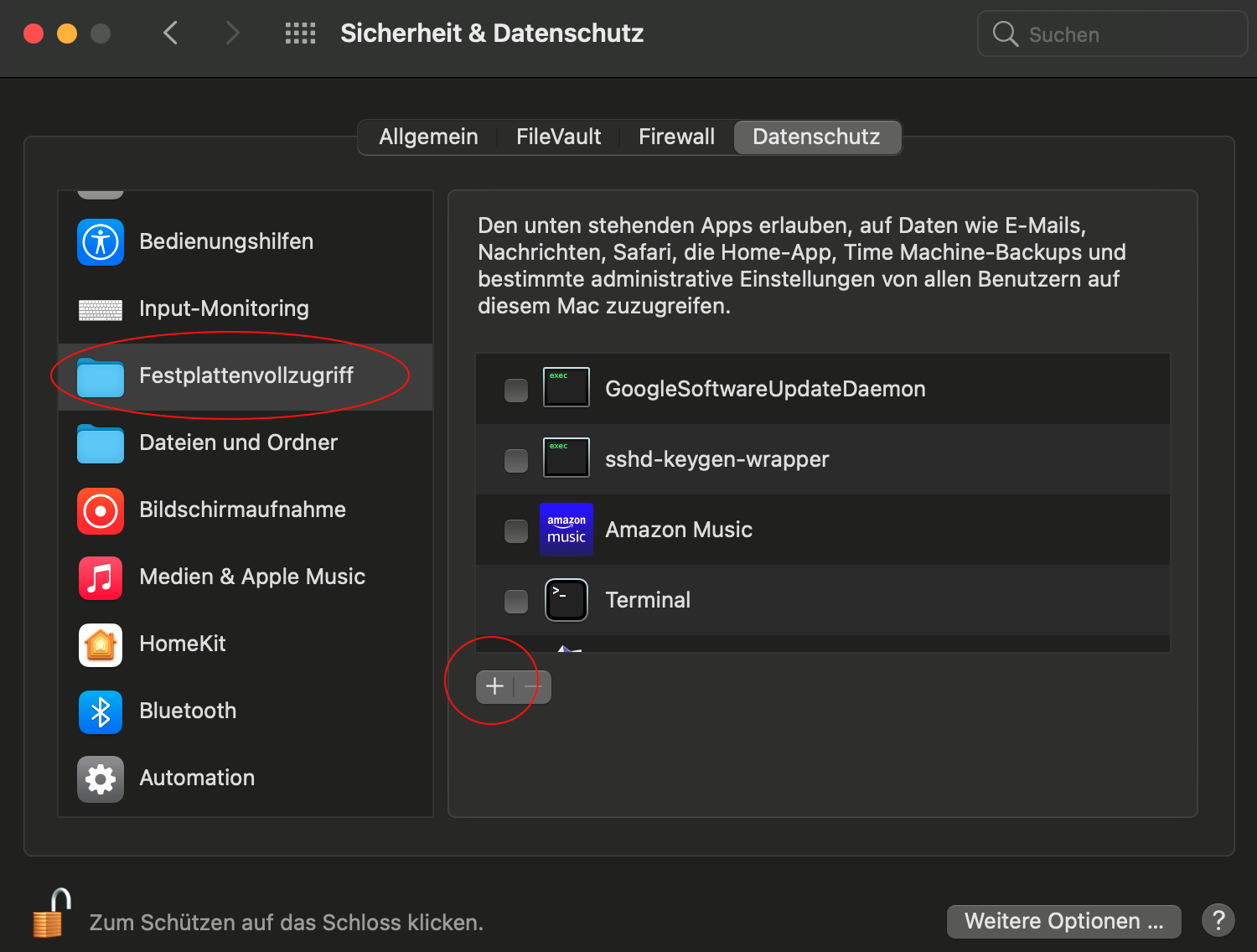Add an app with the plus button
1257x952 pixels.
click(x=495, y=687)
